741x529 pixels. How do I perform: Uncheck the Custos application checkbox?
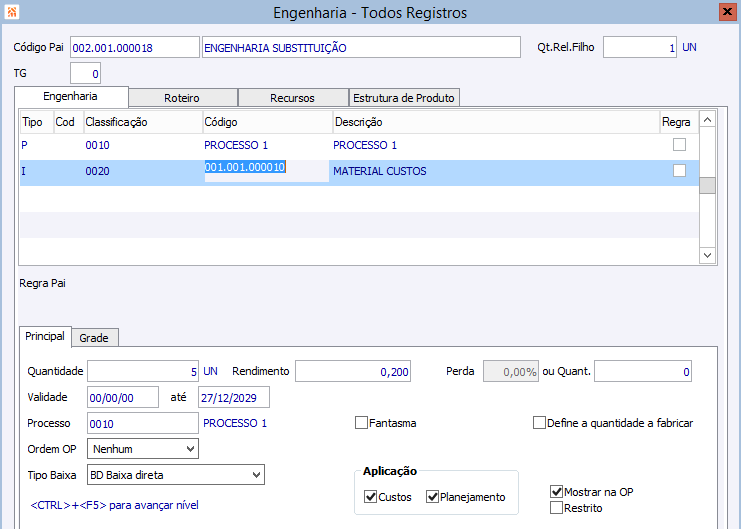click(x=371, y=497)
